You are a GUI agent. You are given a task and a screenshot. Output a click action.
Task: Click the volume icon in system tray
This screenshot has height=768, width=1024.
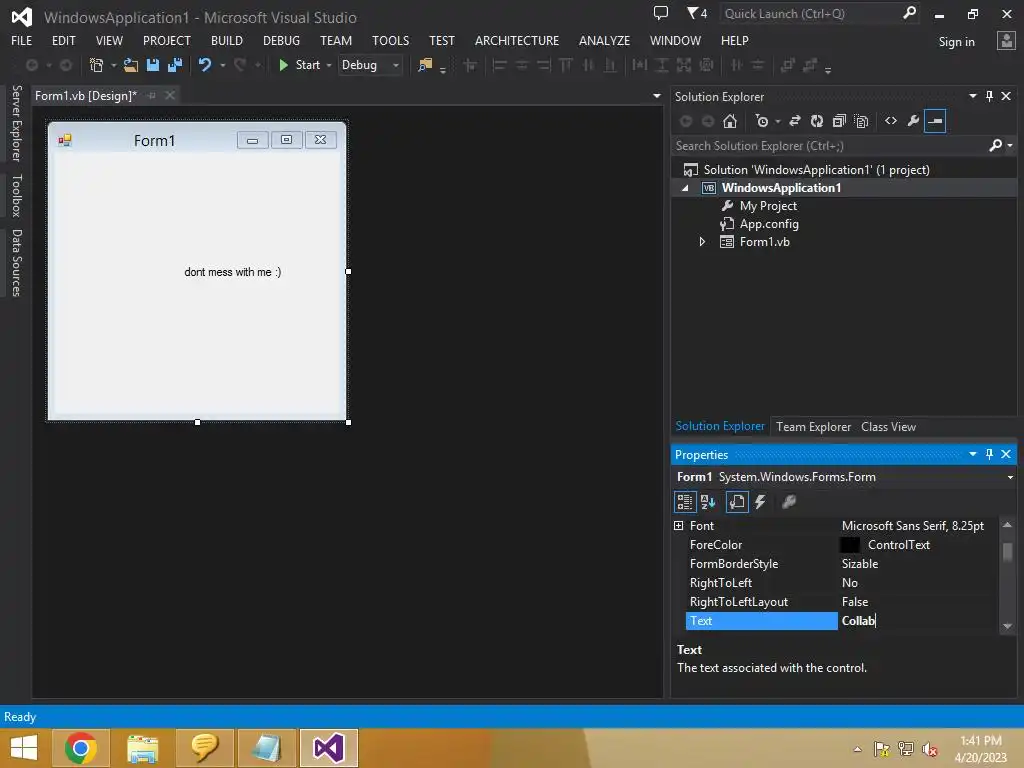pos(929,749)
